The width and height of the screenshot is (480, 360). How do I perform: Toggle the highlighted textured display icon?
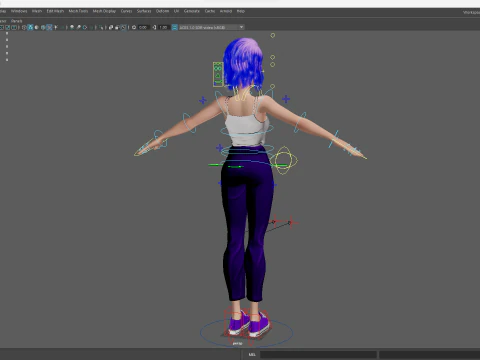(x=49, y=27)
